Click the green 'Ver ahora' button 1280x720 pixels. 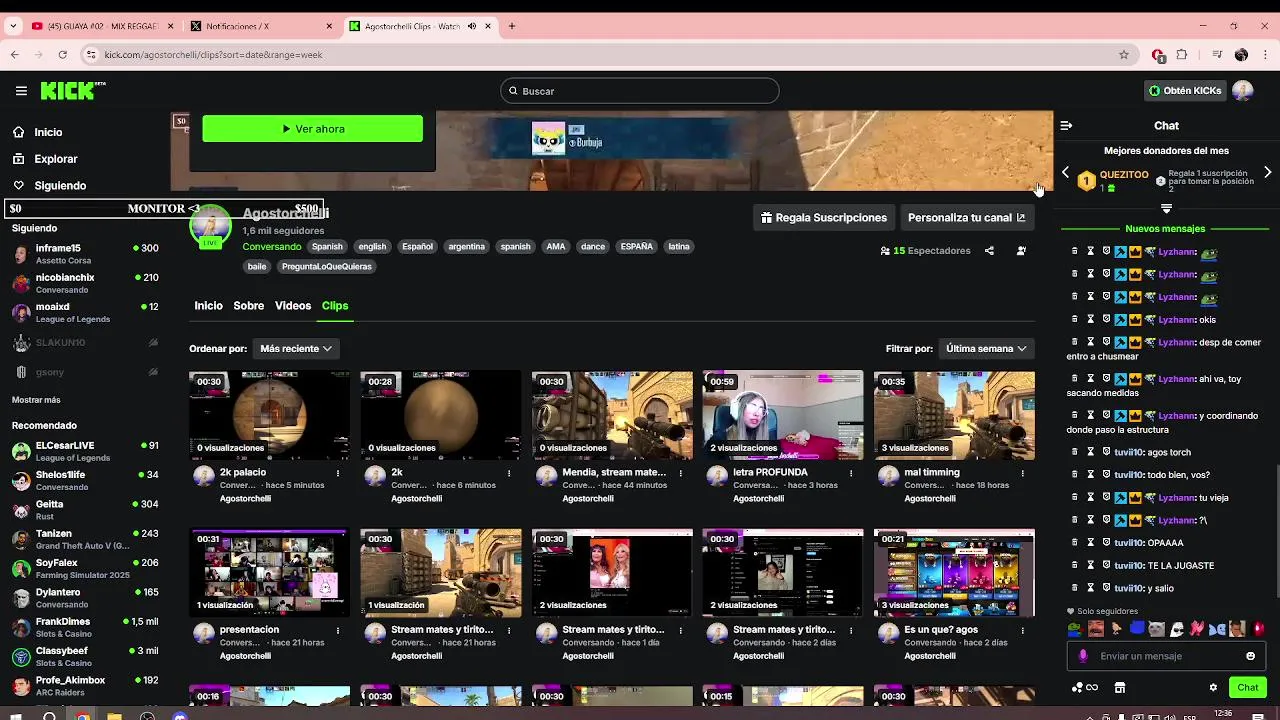312,129
